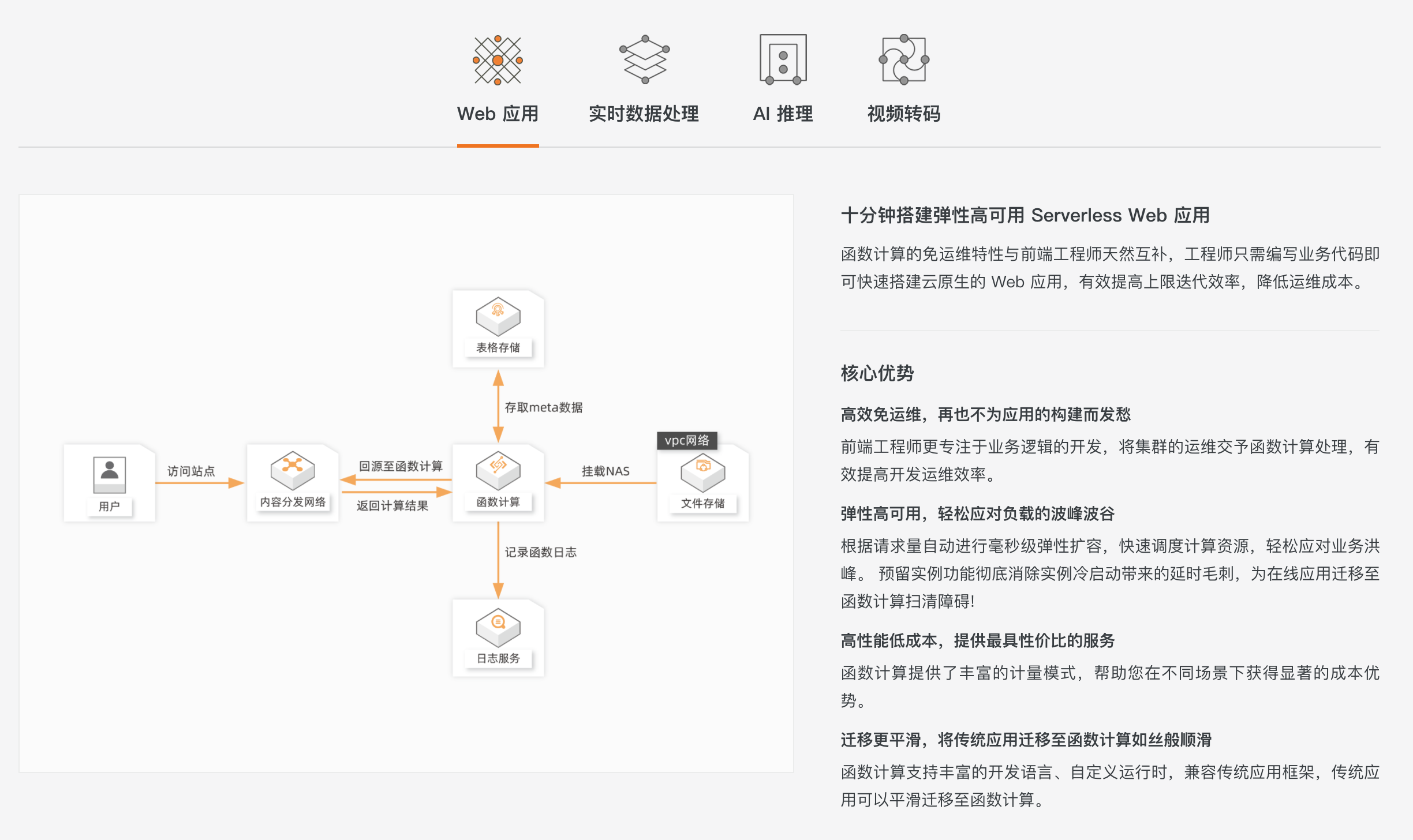Click the 记录函数日志 arrow label
This screenshot has width=1413, height=840.
point(540,552)
